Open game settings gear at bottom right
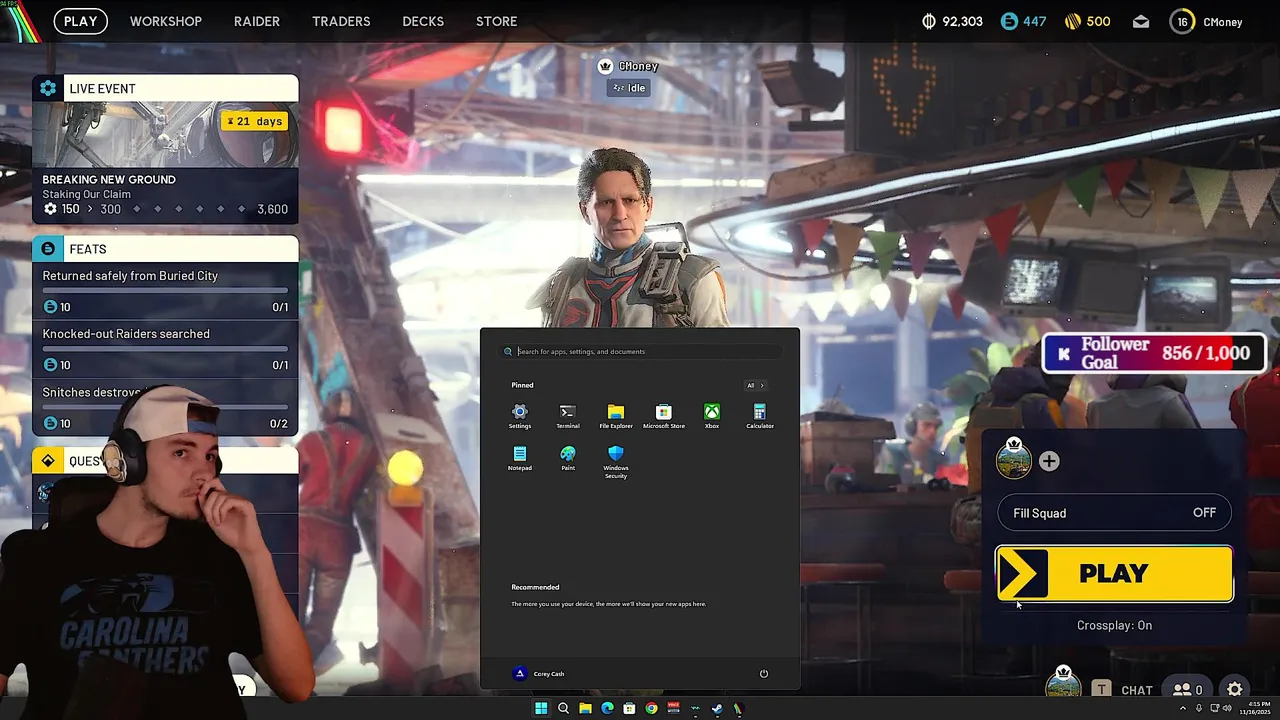Screen dimensions: 1280x720 (x=1235, y=689)
